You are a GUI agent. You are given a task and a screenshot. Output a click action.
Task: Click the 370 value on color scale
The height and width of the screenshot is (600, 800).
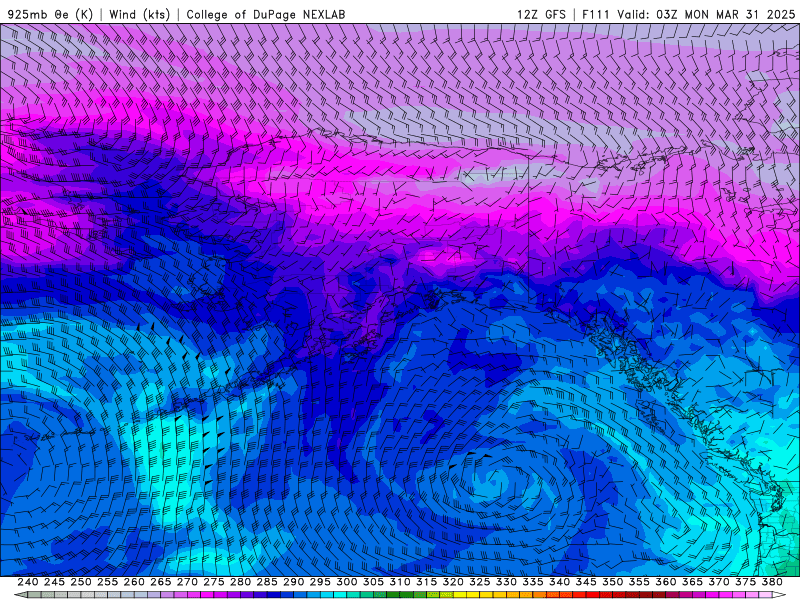[719, 582]
